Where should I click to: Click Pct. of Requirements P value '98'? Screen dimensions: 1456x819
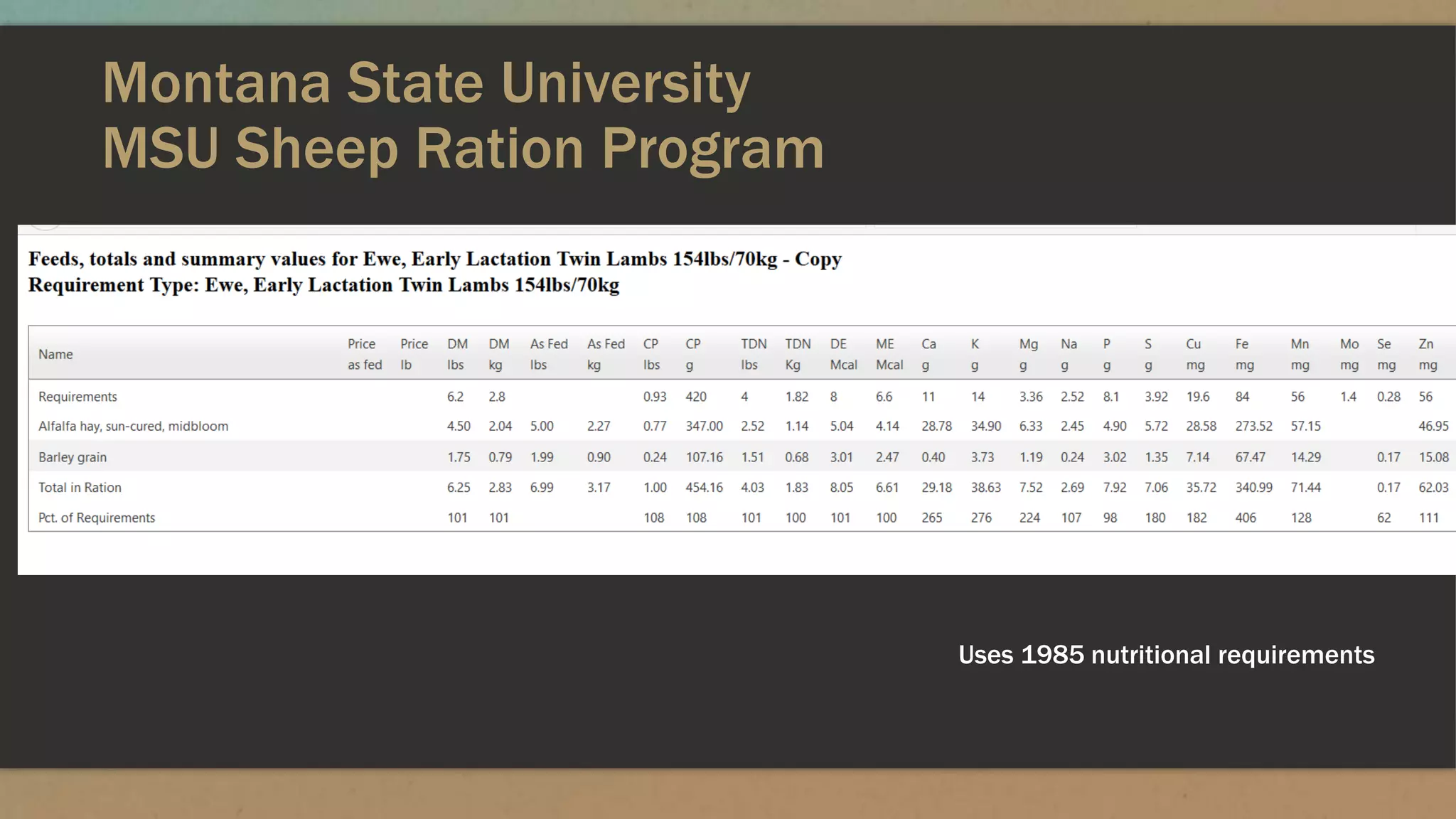(1110, 518)
